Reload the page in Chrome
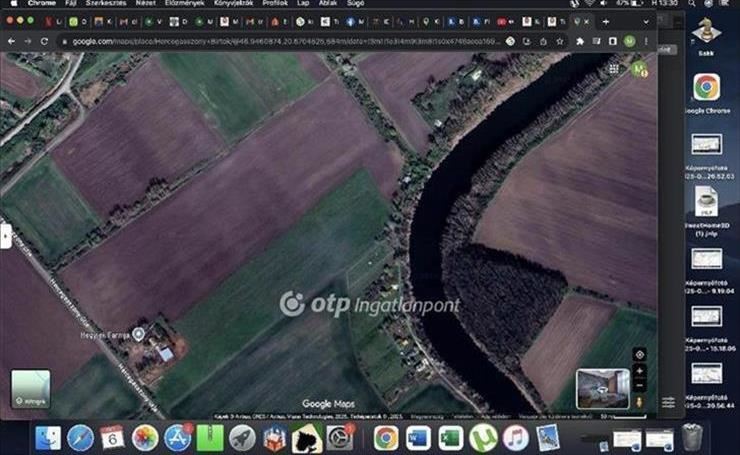Image resolution: width=740 pixels, height=455 pixels. click(x=46, y=41)
